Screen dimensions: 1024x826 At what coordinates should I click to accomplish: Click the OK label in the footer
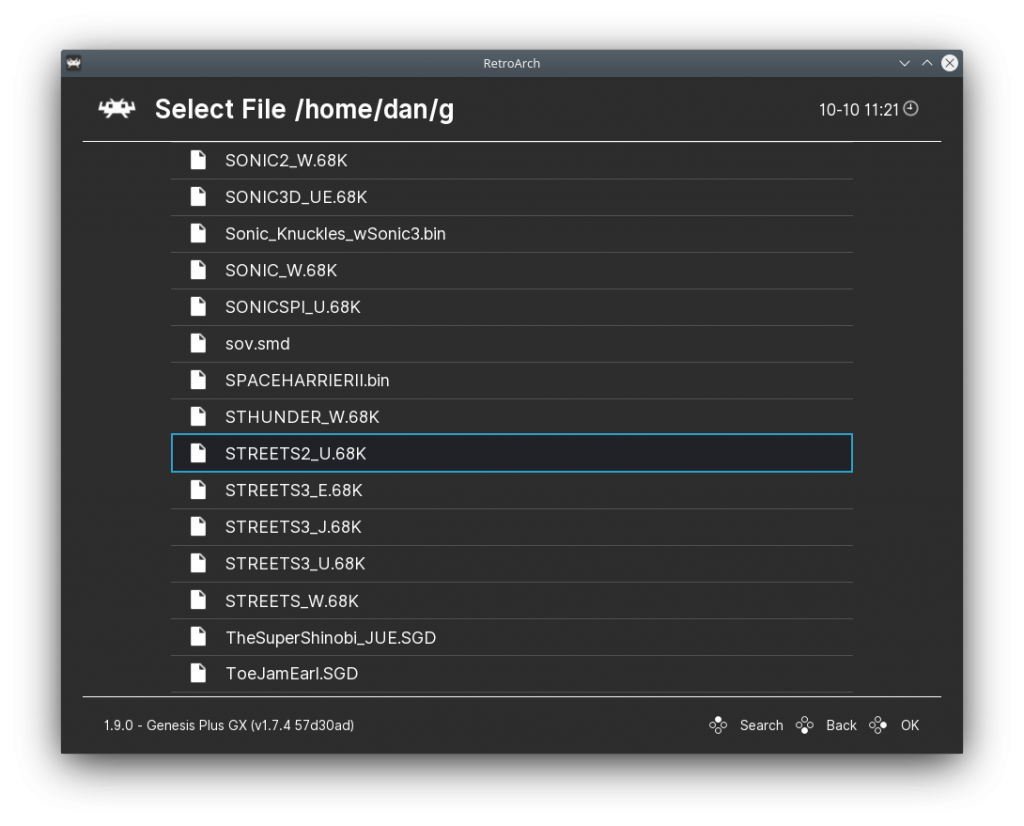coord(910,725)
